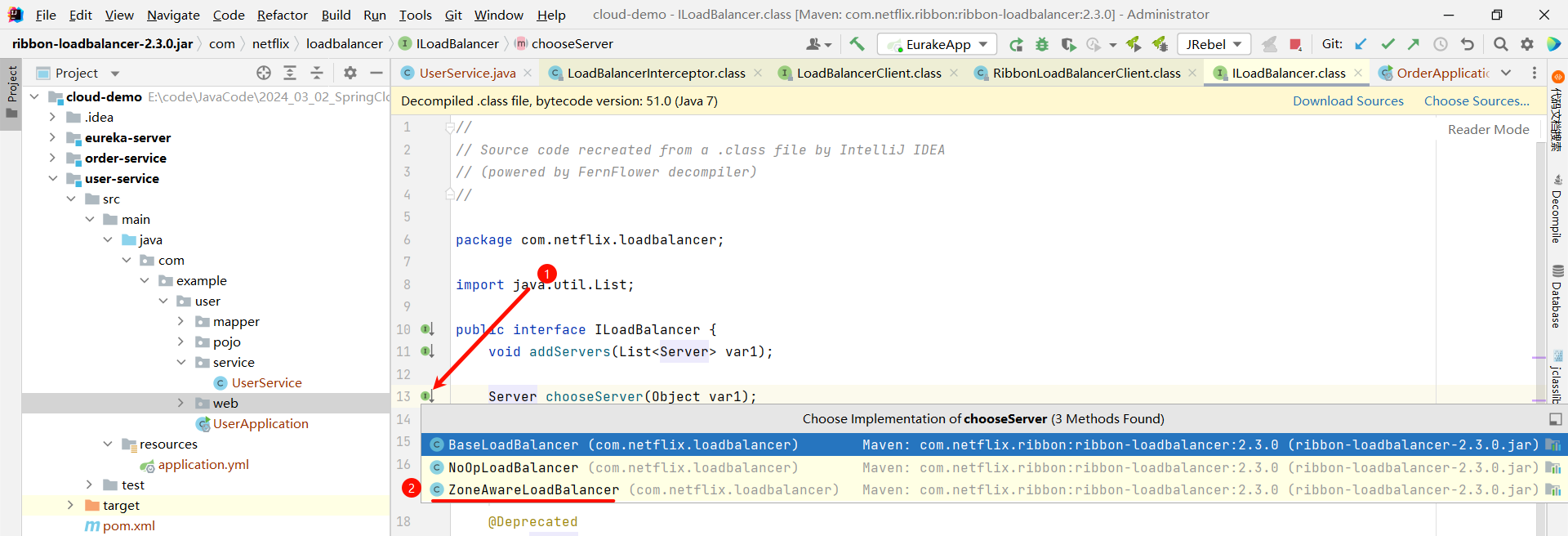
Task: Run with JRebel rocket icon
Action: (x=1134, y=44)
